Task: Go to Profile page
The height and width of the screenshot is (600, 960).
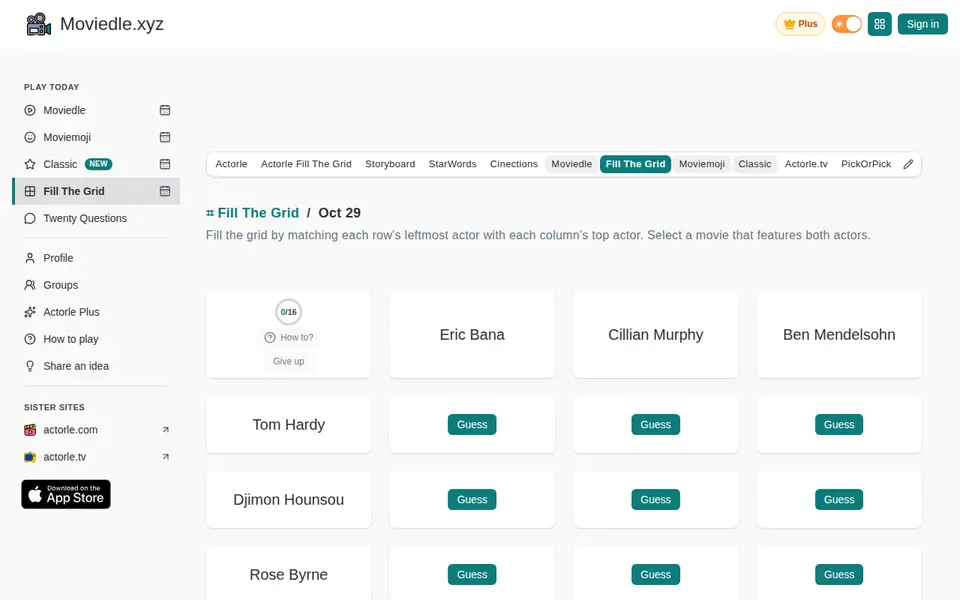Action: click(x=58, y=258)
